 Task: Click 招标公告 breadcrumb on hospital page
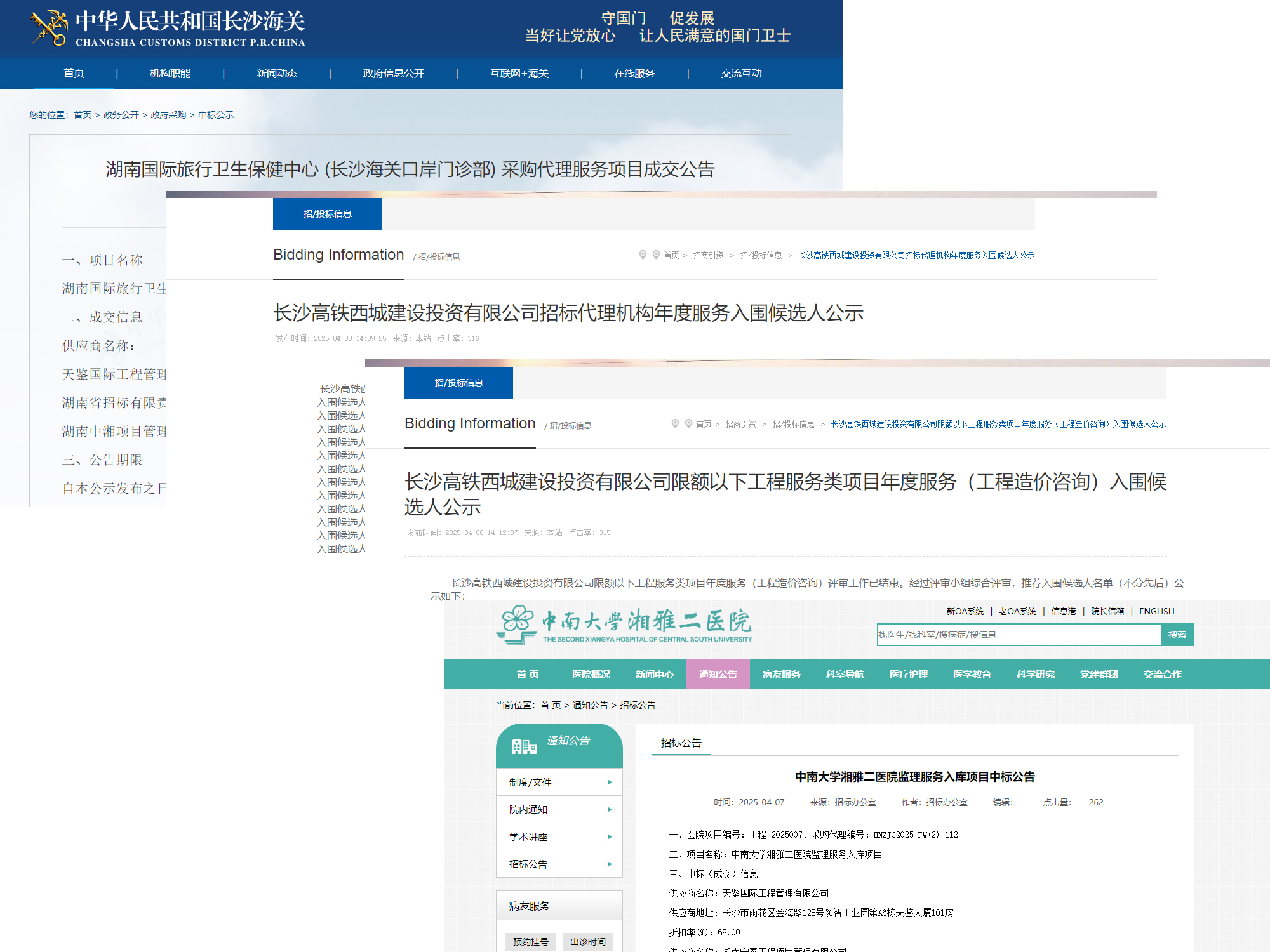click(x=638, y=705)
